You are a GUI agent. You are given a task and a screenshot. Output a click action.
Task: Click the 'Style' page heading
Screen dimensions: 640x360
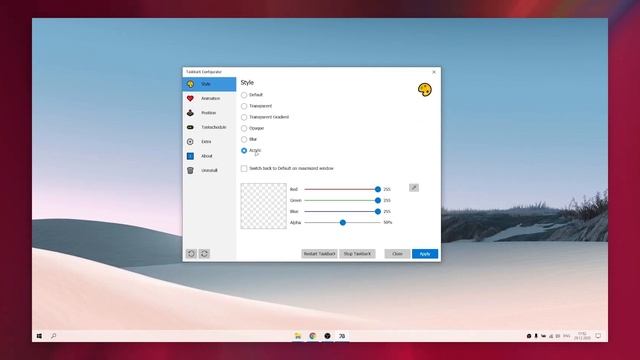click(247, 82)
